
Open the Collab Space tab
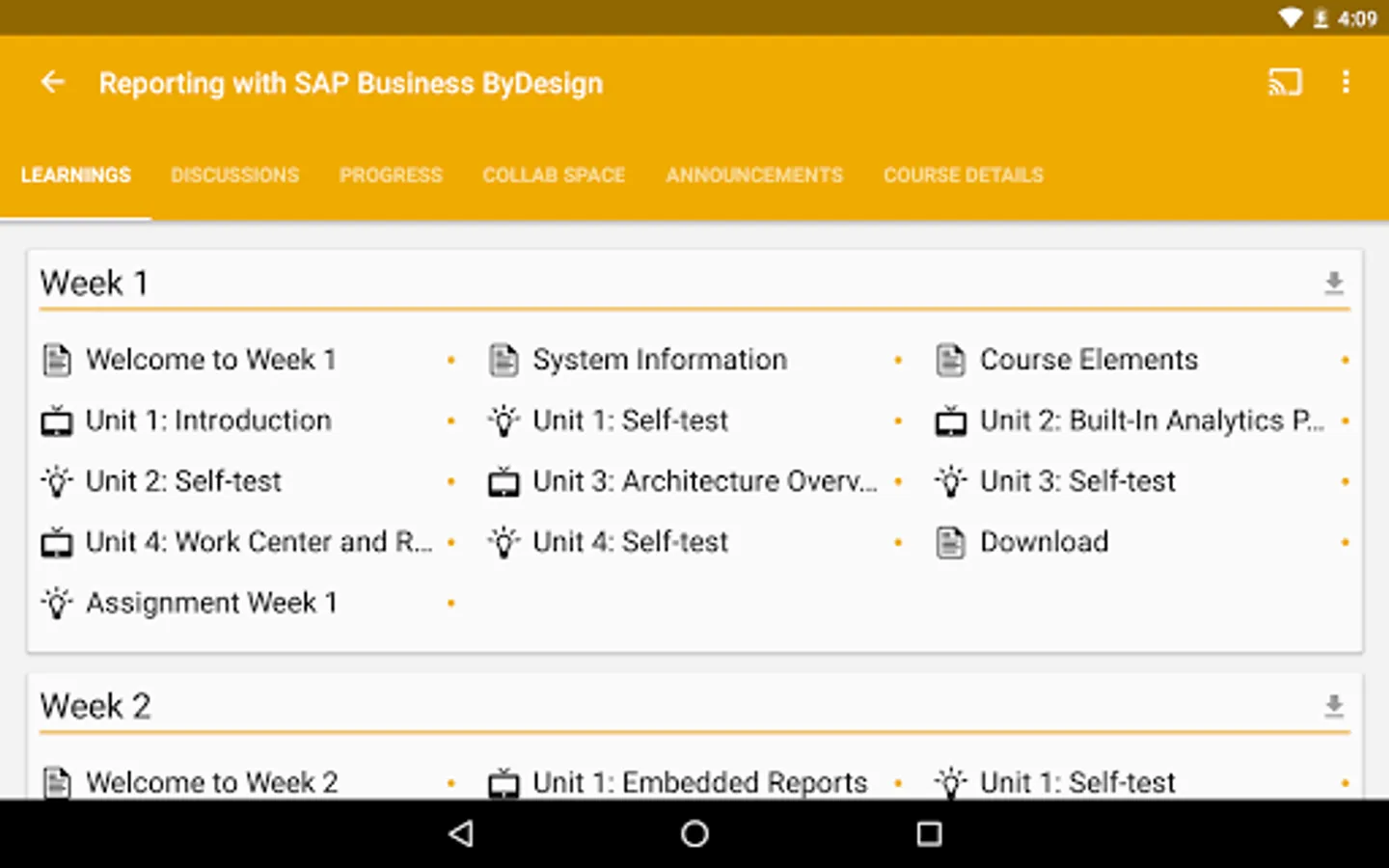pos(554,176)
